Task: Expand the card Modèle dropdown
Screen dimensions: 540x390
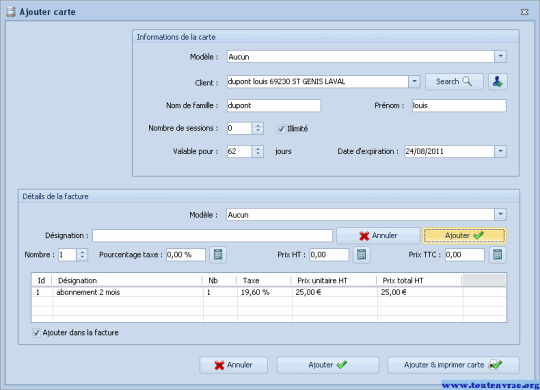Action: tap(500, 57)
